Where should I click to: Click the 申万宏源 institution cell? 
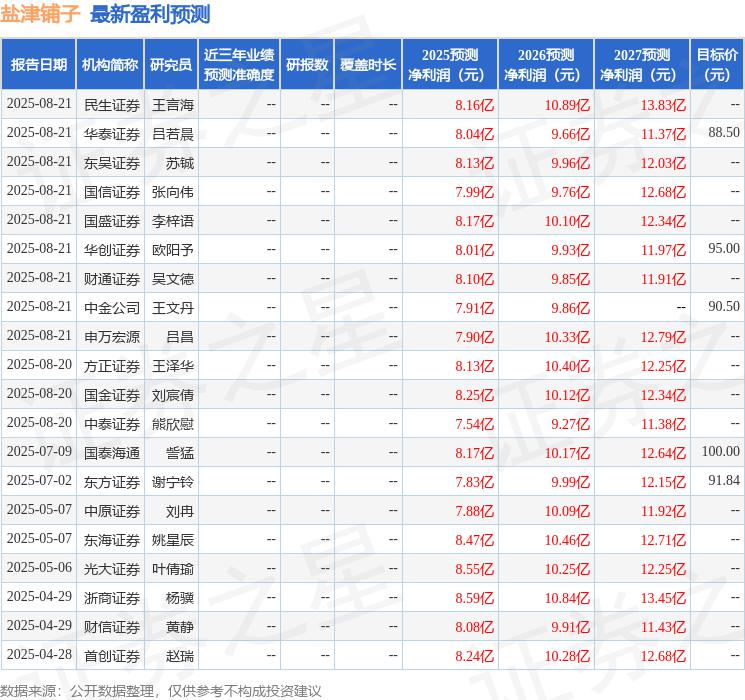coord(112,337)
